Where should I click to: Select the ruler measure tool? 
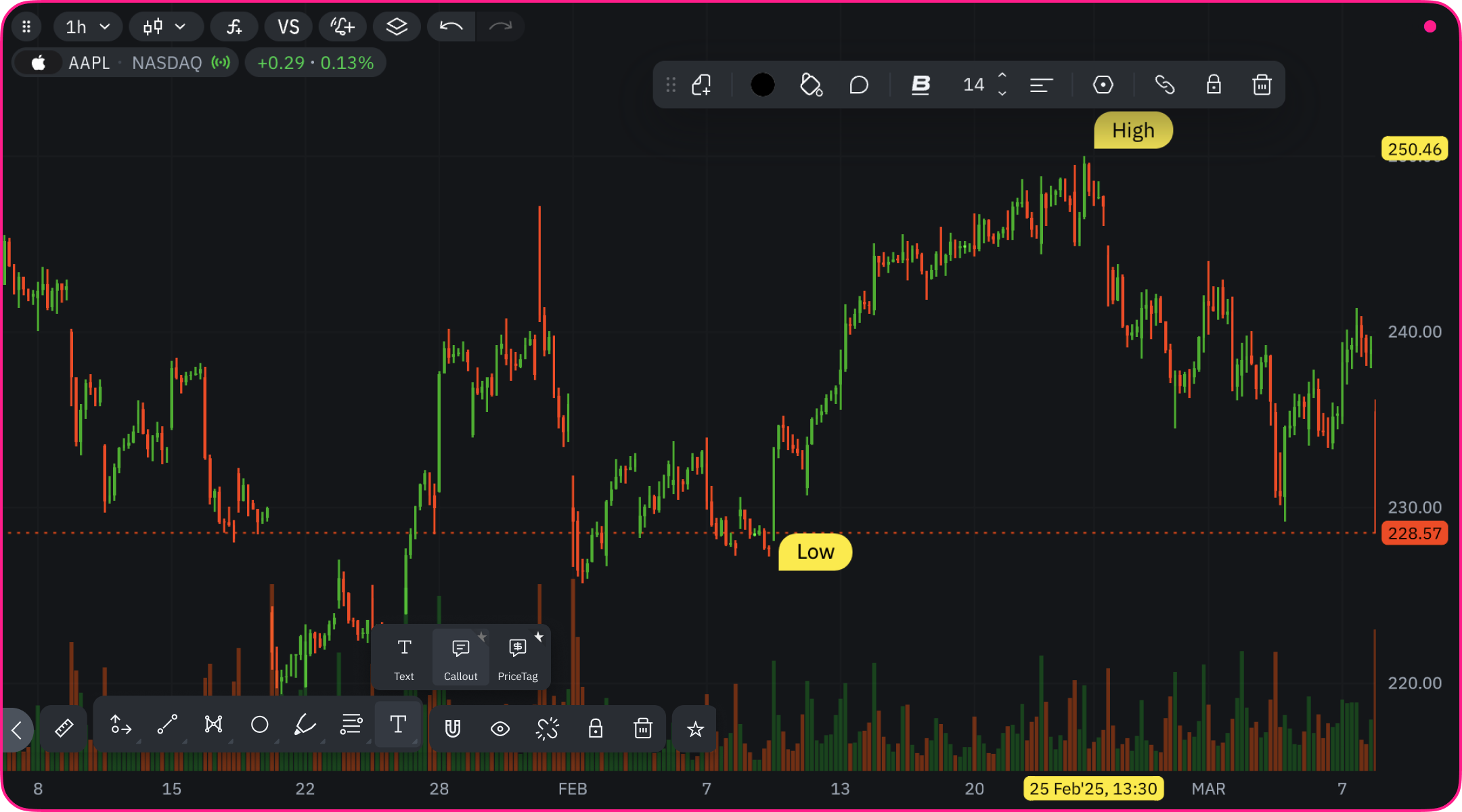pos(64,728)
